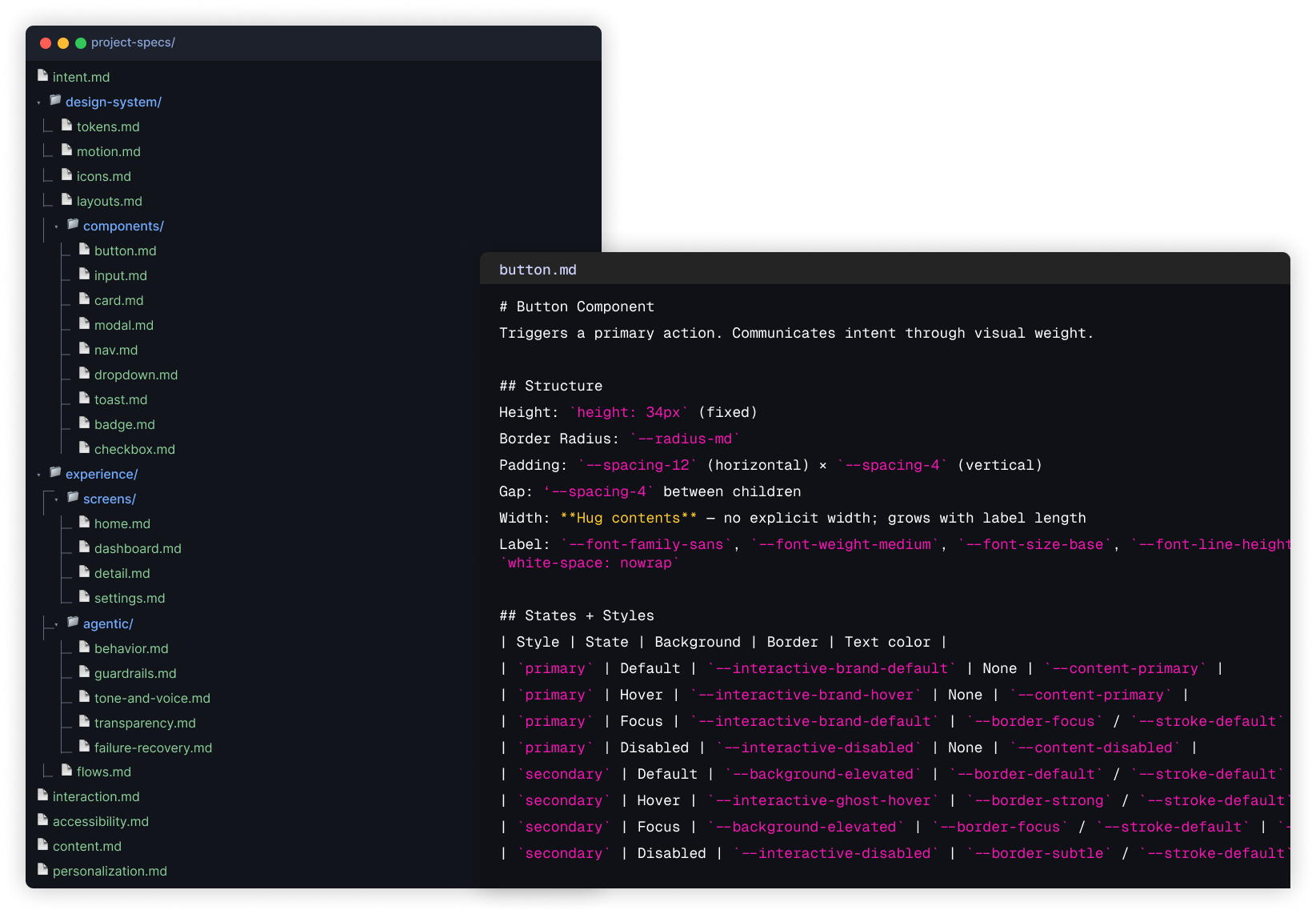Open transparency.md file
The image size is (1316, 914).
click(x=145, y=723)
